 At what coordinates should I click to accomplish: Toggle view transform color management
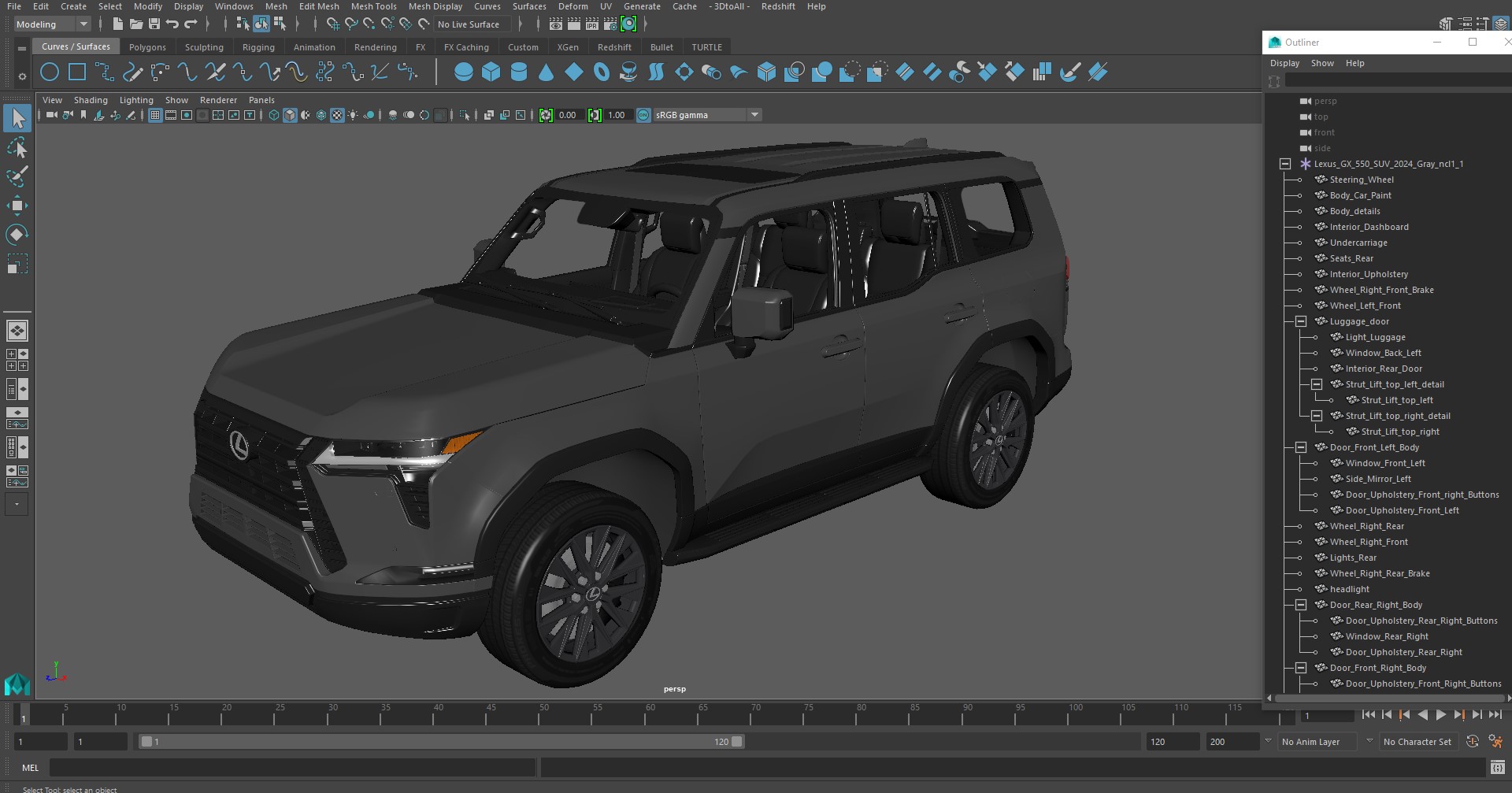coord(643,115)
